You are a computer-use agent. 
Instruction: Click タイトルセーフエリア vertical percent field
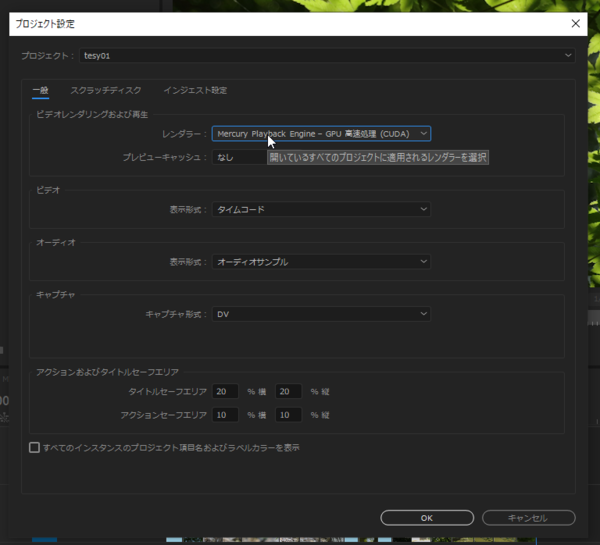click(x=289, y=392)
